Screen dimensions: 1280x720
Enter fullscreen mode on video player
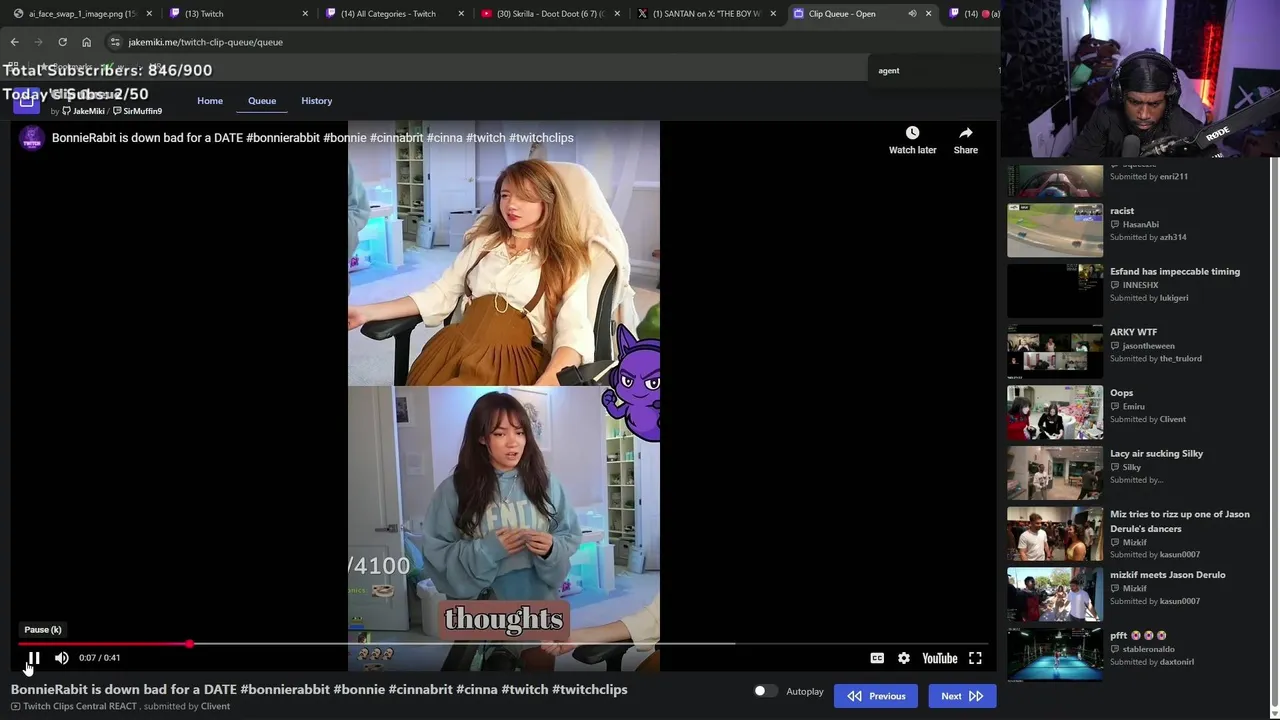tap(975, 658)
